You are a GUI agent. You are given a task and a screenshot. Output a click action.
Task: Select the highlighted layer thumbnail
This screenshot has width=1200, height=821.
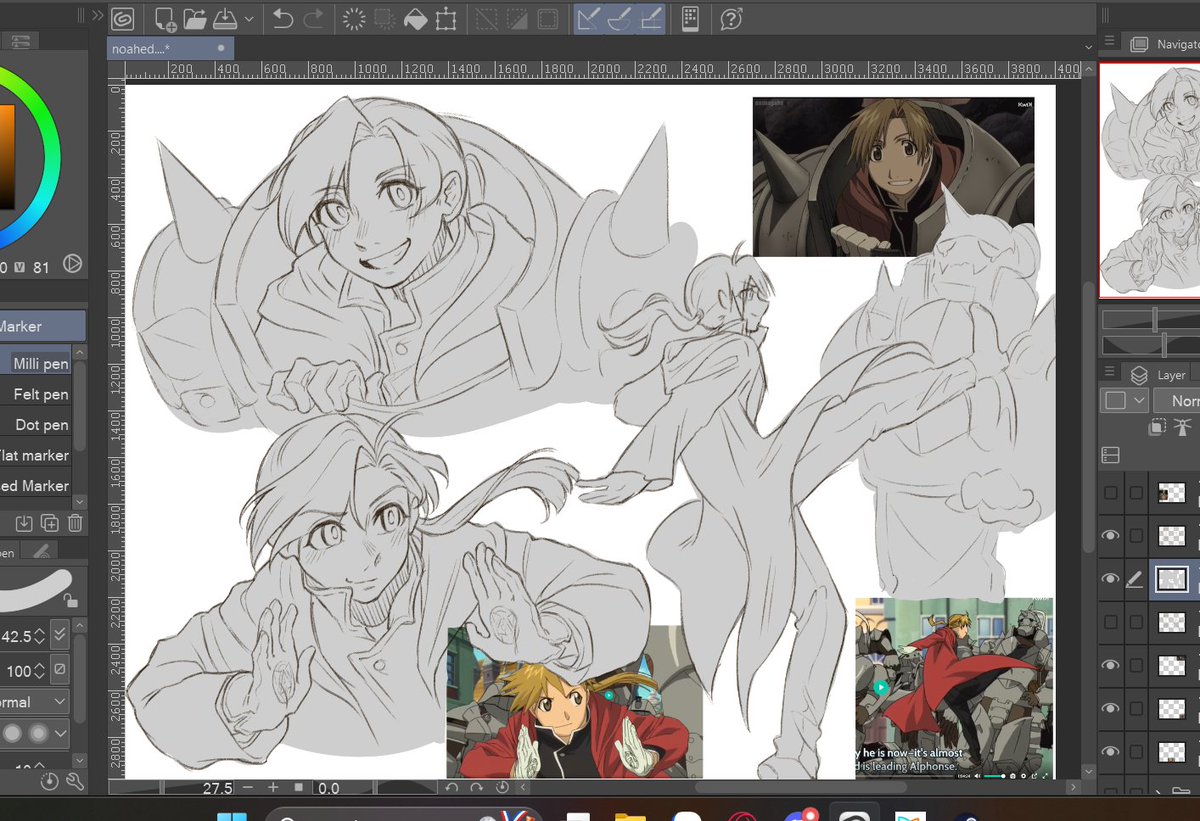[1171, 579]
